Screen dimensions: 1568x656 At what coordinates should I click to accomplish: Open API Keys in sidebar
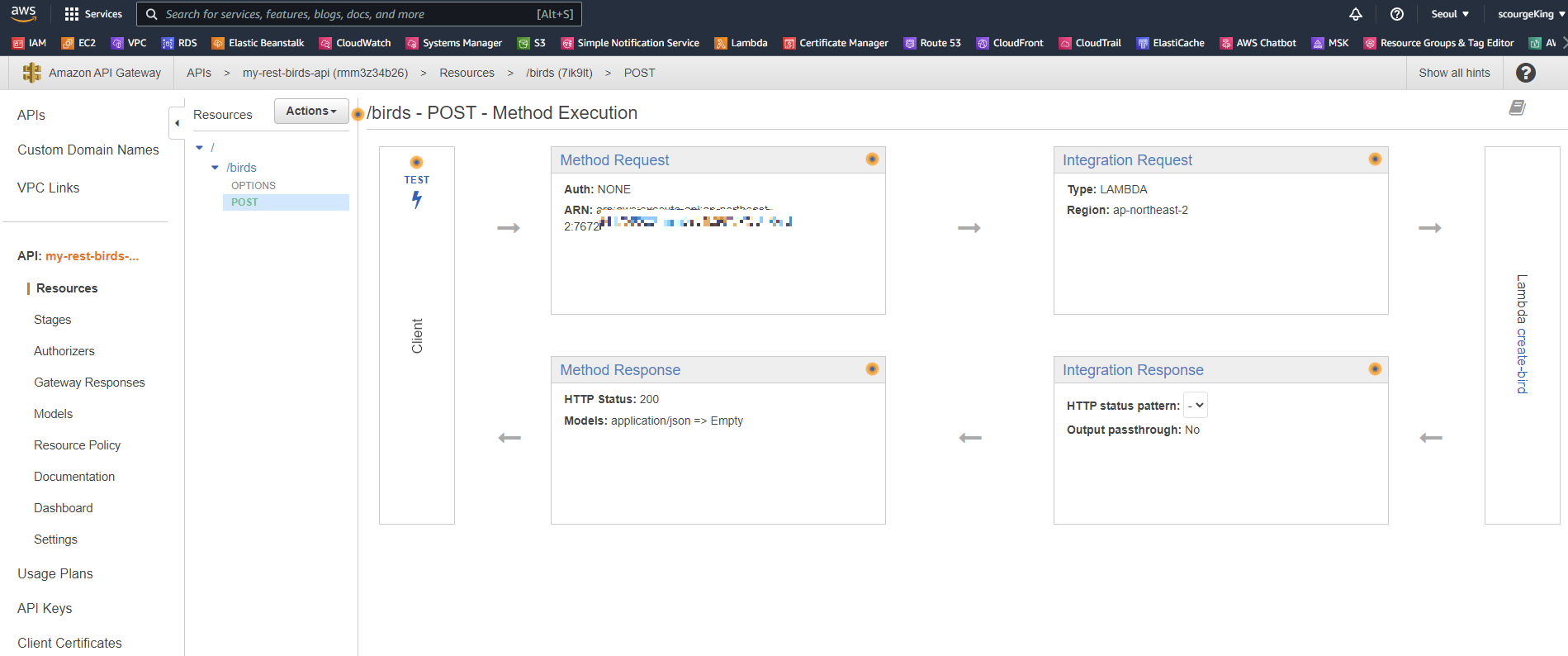point(45,608)
